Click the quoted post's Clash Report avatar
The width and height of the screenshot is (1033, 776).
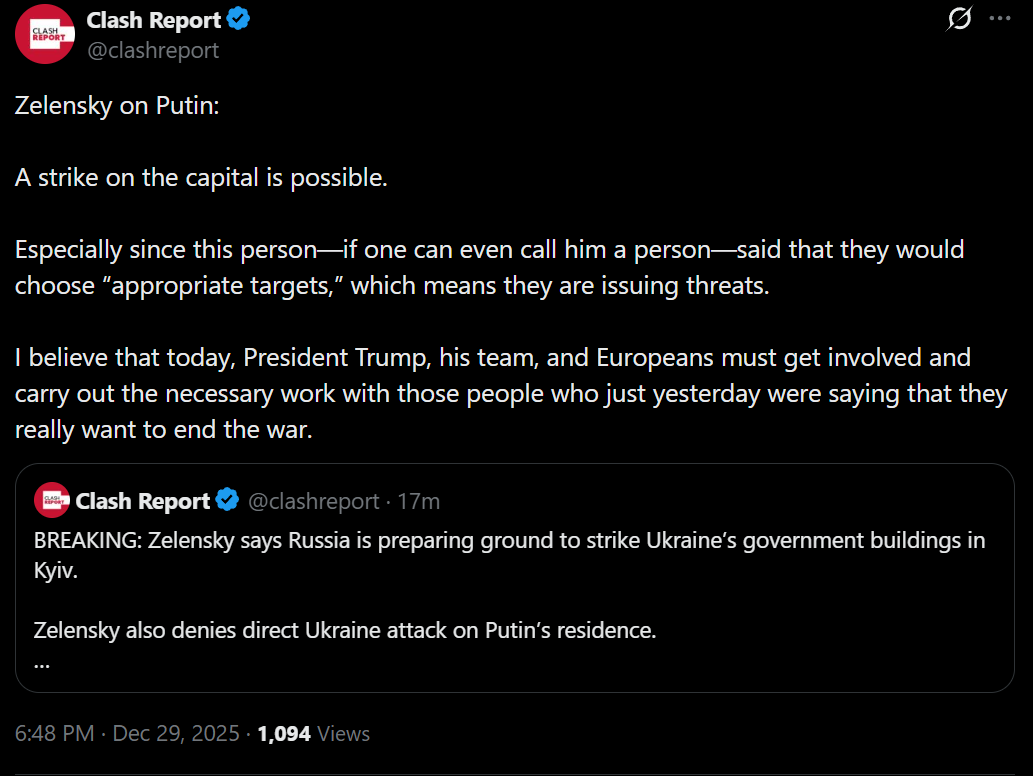tap(51, 500)
